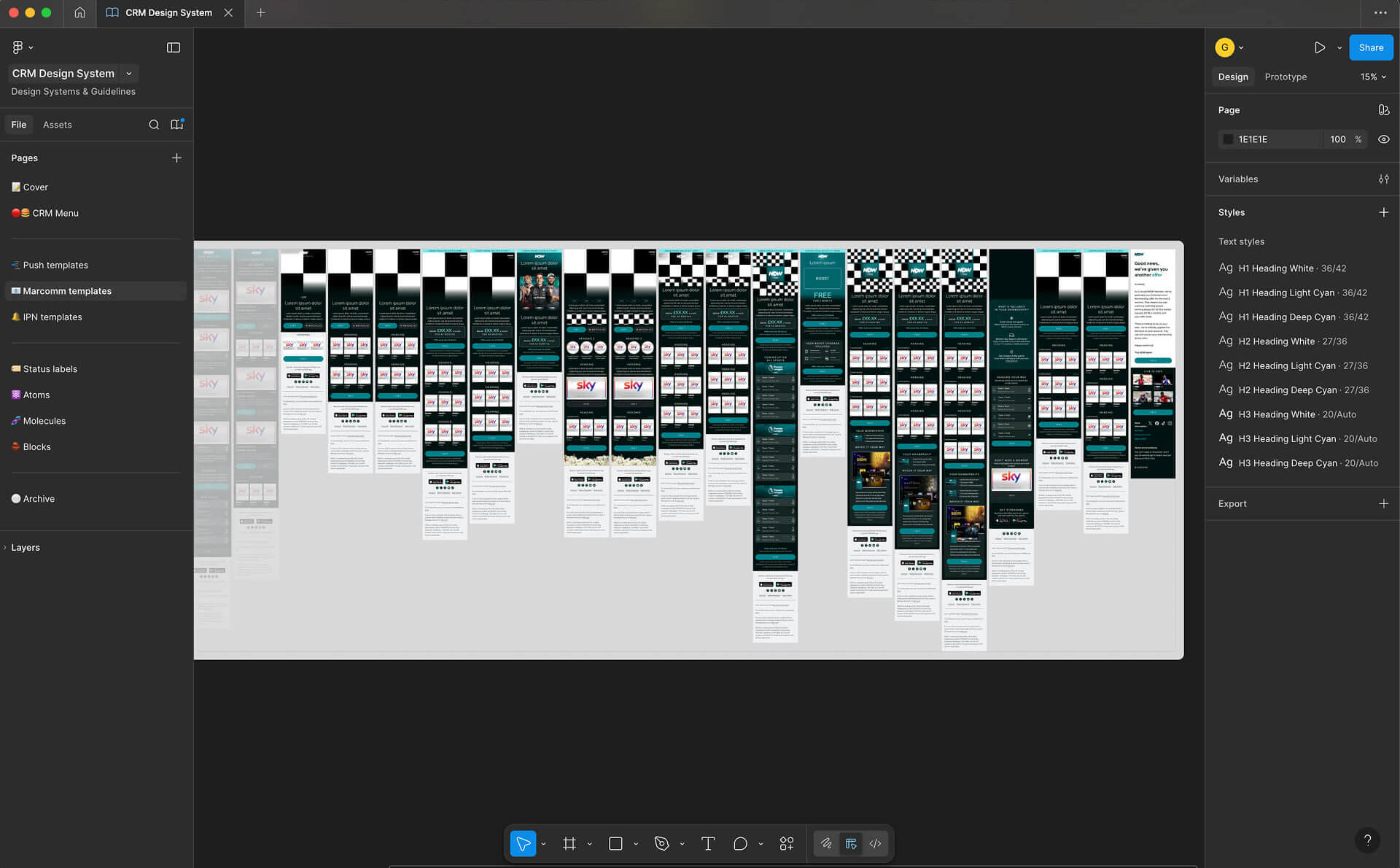Screen dimensions: 1400x868
Task: Click the Share button
Action: [x=1370, y=47]
